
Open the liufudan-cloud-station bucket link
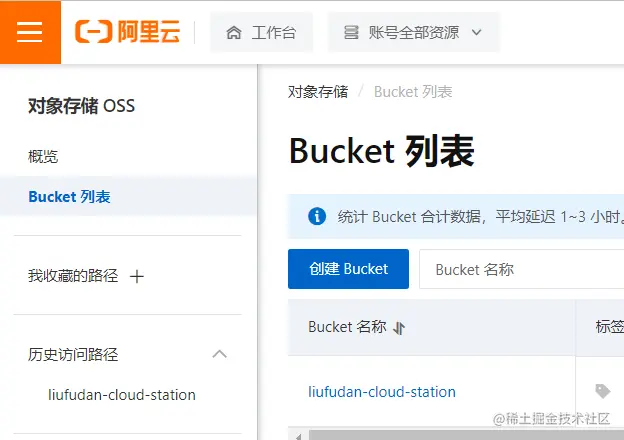point(382,392)
